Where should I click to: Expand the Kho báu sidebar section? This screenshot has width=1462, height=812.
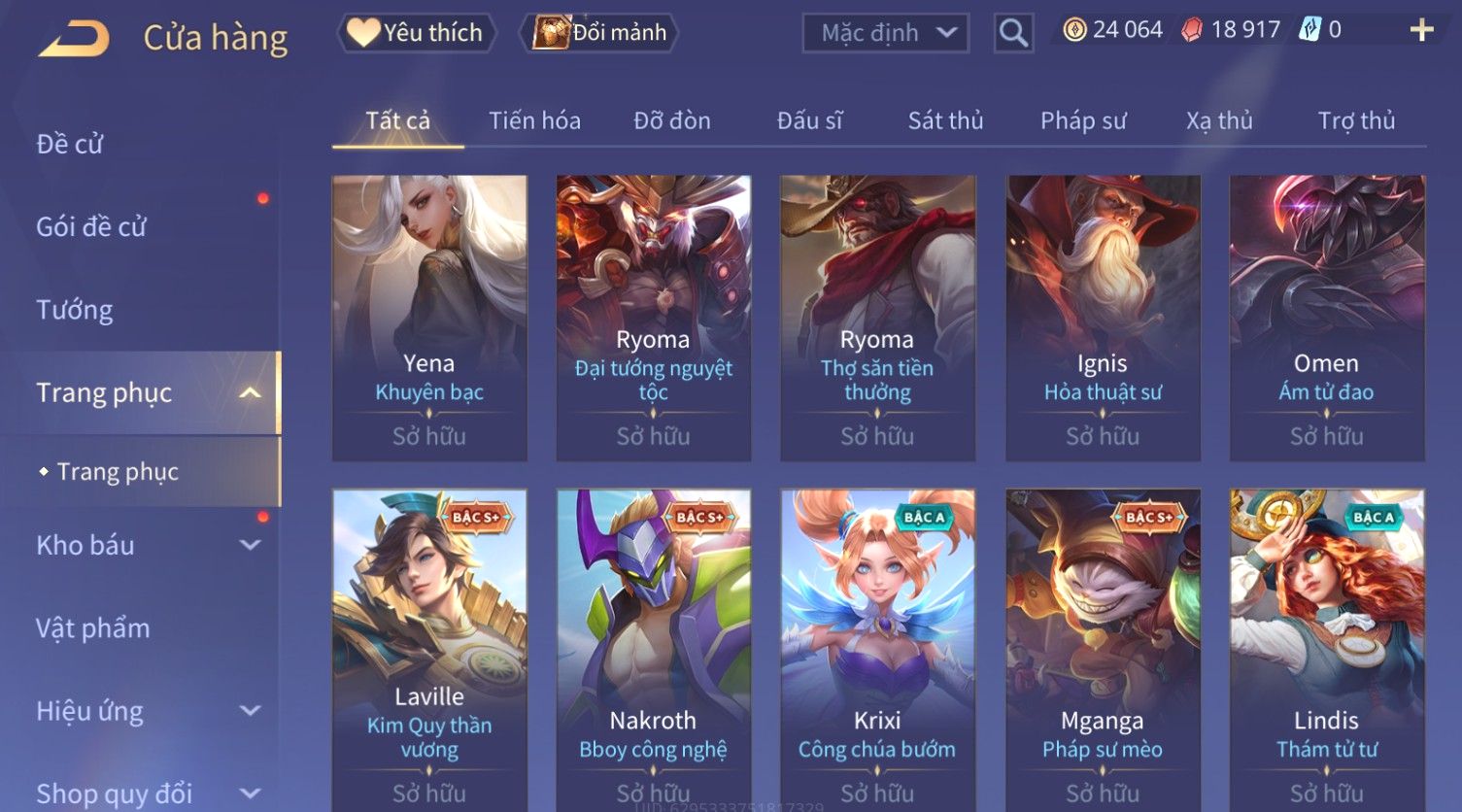tap(250, 545)
